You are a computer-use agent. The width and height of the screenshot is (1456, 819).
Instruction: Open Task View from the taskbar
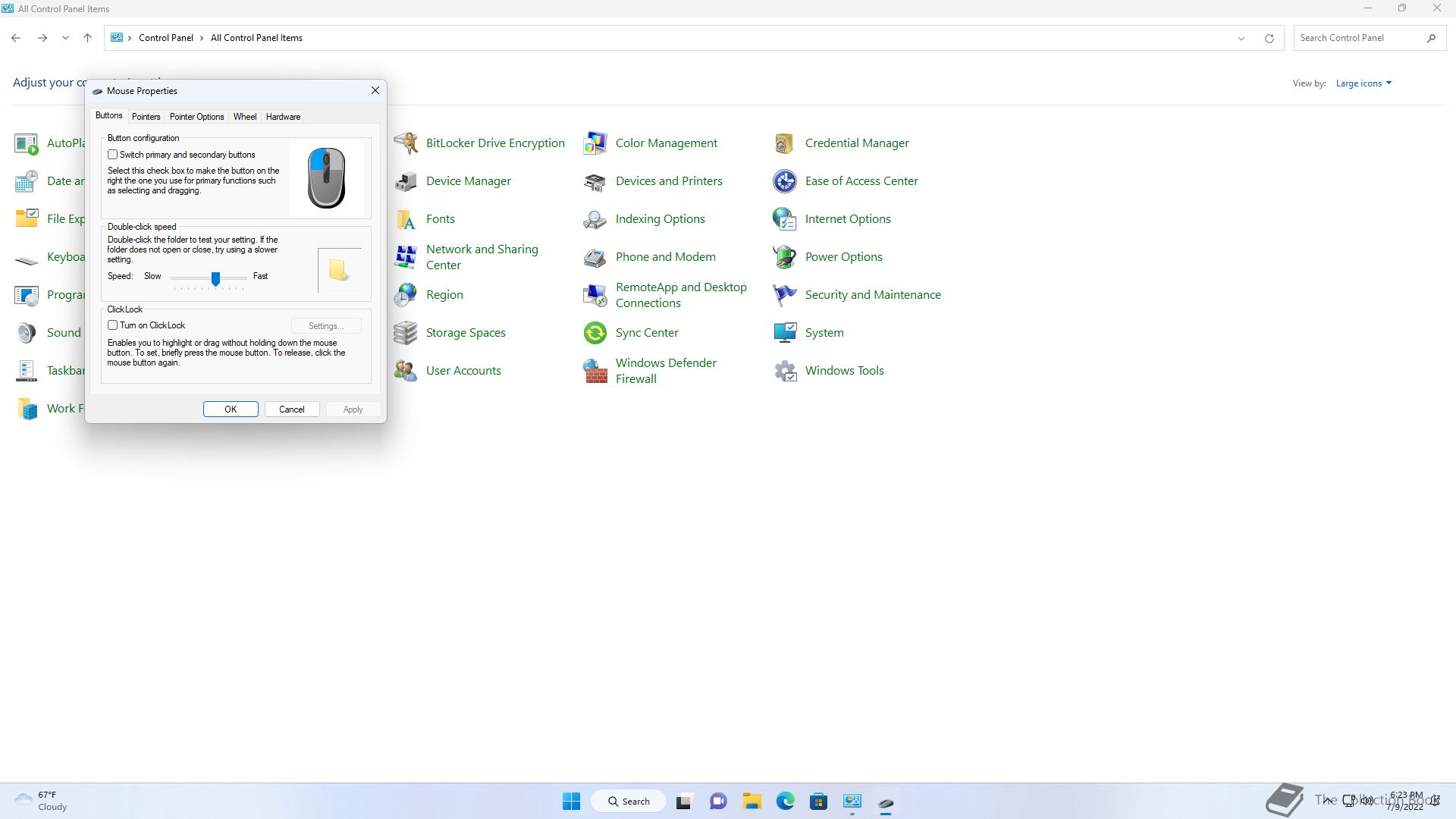(685, 802)
